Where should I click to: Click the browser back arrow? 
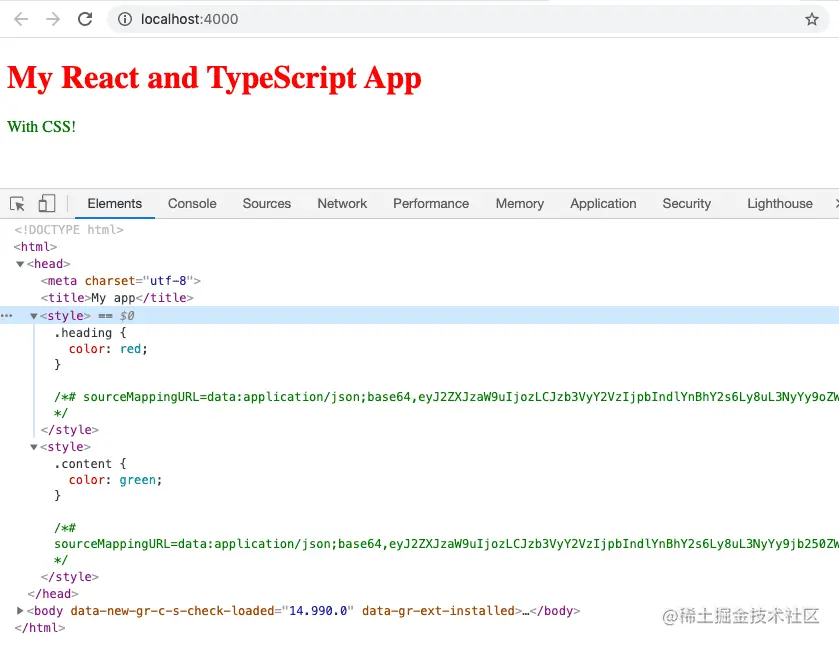(x=21, y=19)
